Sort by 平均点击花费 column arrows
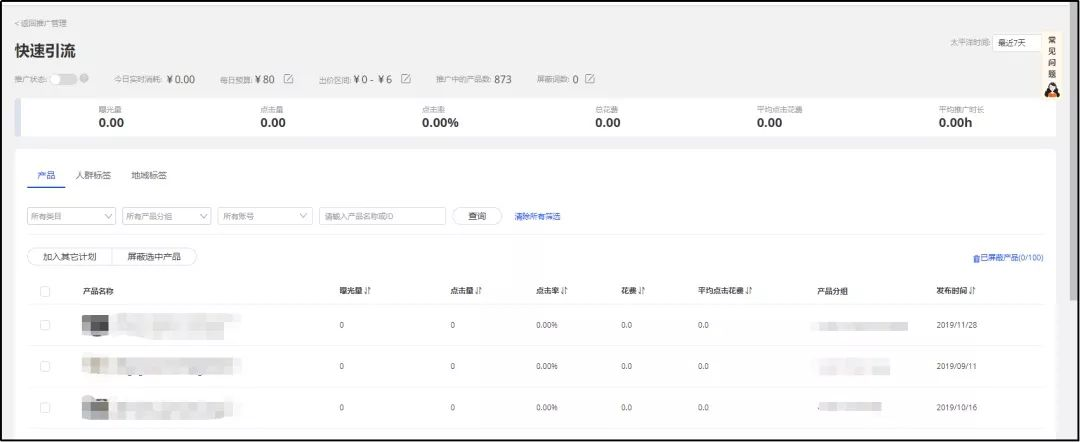 (x=749, y=291)
